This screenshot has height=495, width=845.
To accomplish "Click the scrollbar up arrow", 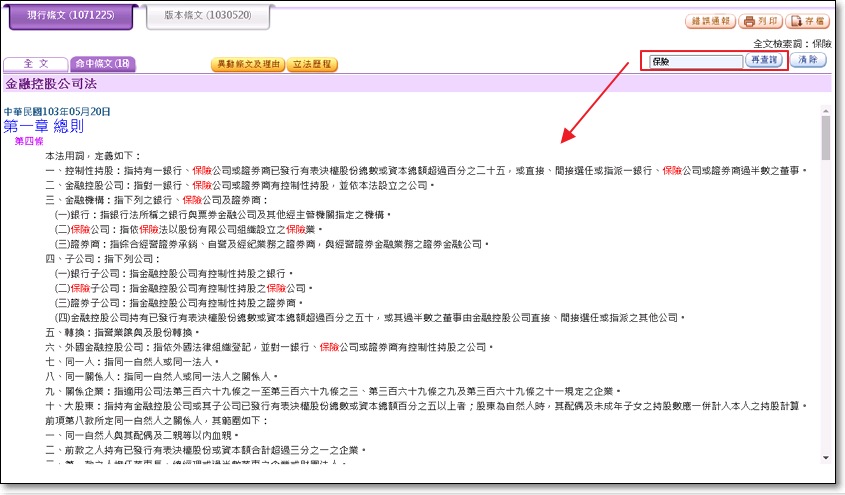I will 825,107.
